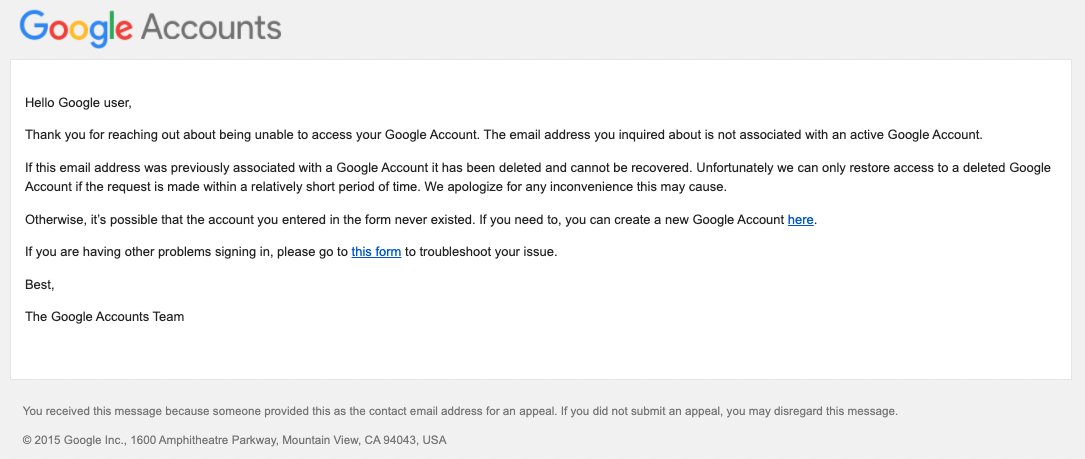Click the empty white area below the signature
1085x459 pixels.
(x=540, y=353)
